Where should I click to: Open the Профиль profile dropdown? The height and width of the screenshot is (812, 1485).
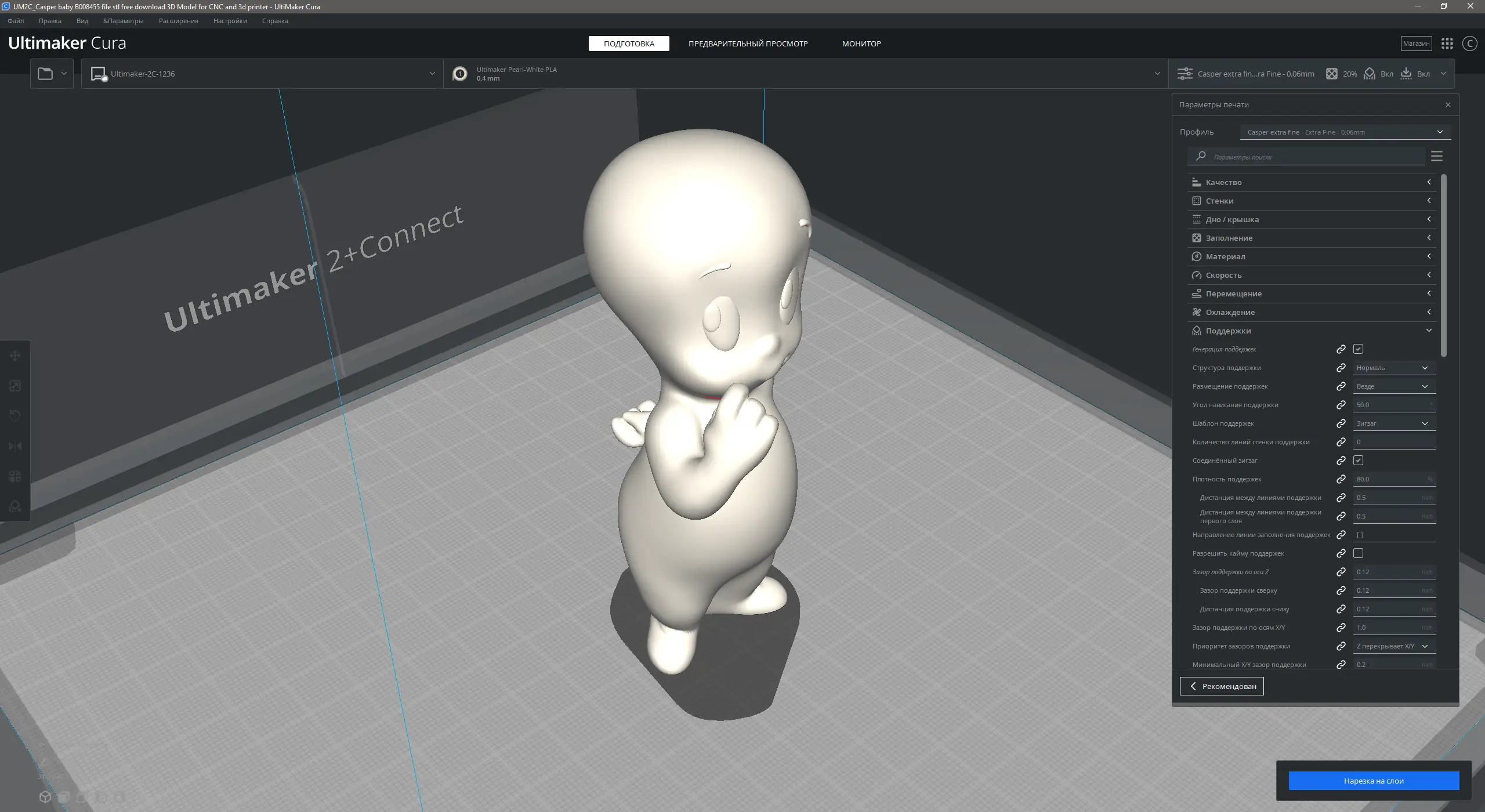click(1345, 132)
